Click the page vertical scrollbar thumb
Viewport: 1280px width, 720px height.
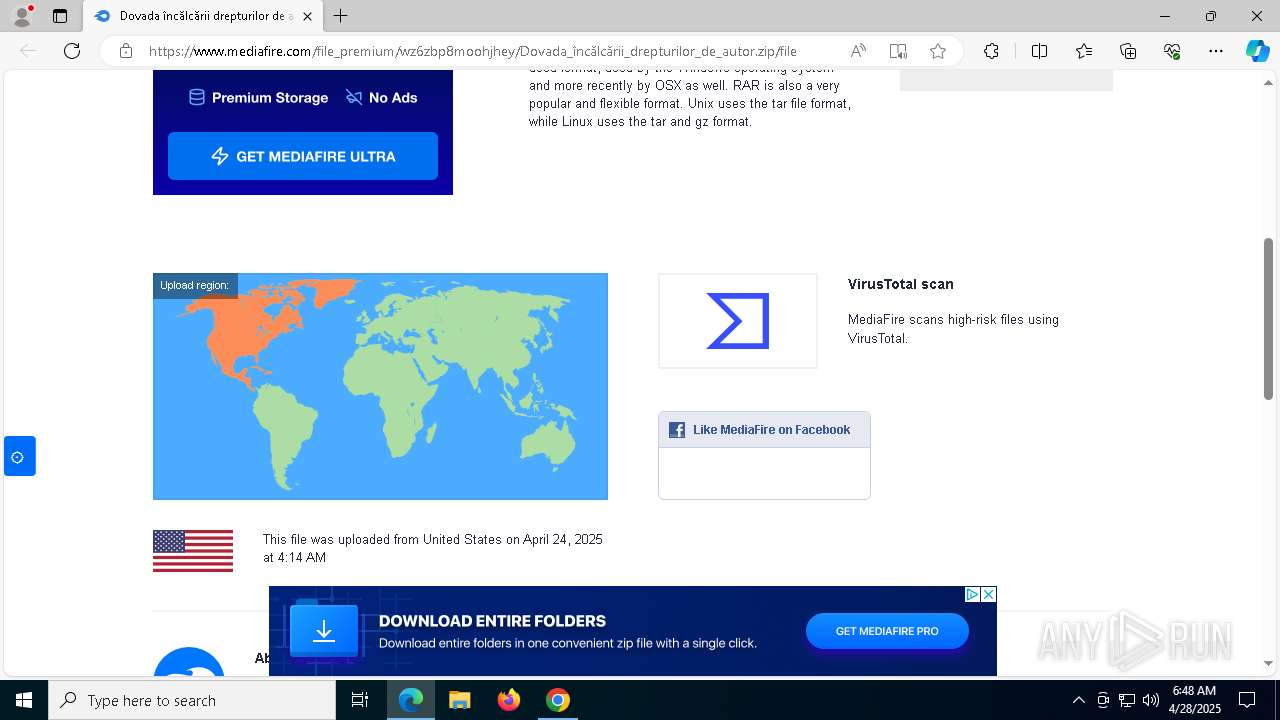1268,318
